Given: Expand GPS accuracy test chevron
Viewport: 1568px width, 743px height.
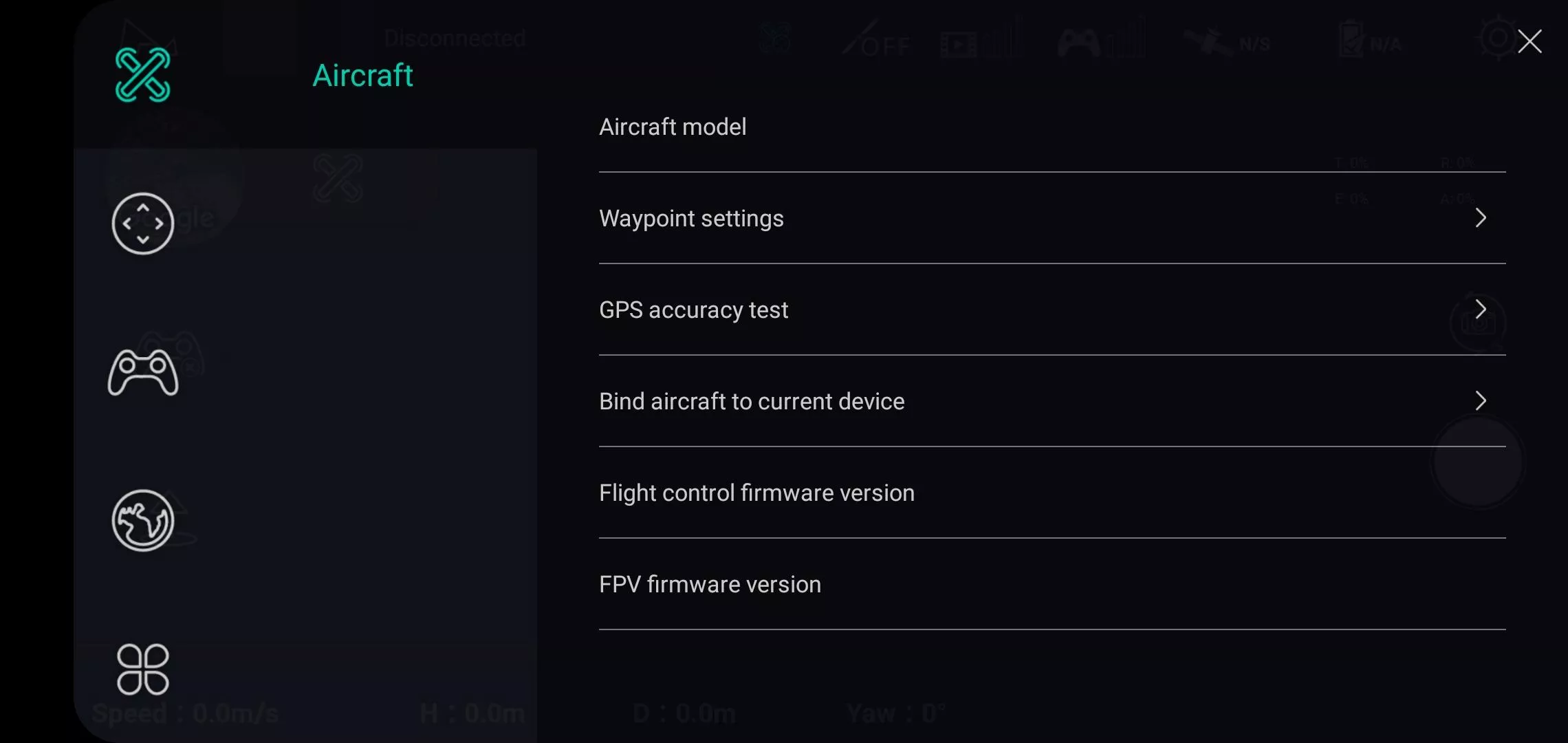Looking at the screenshot, I should click(x=1481, y=310).
